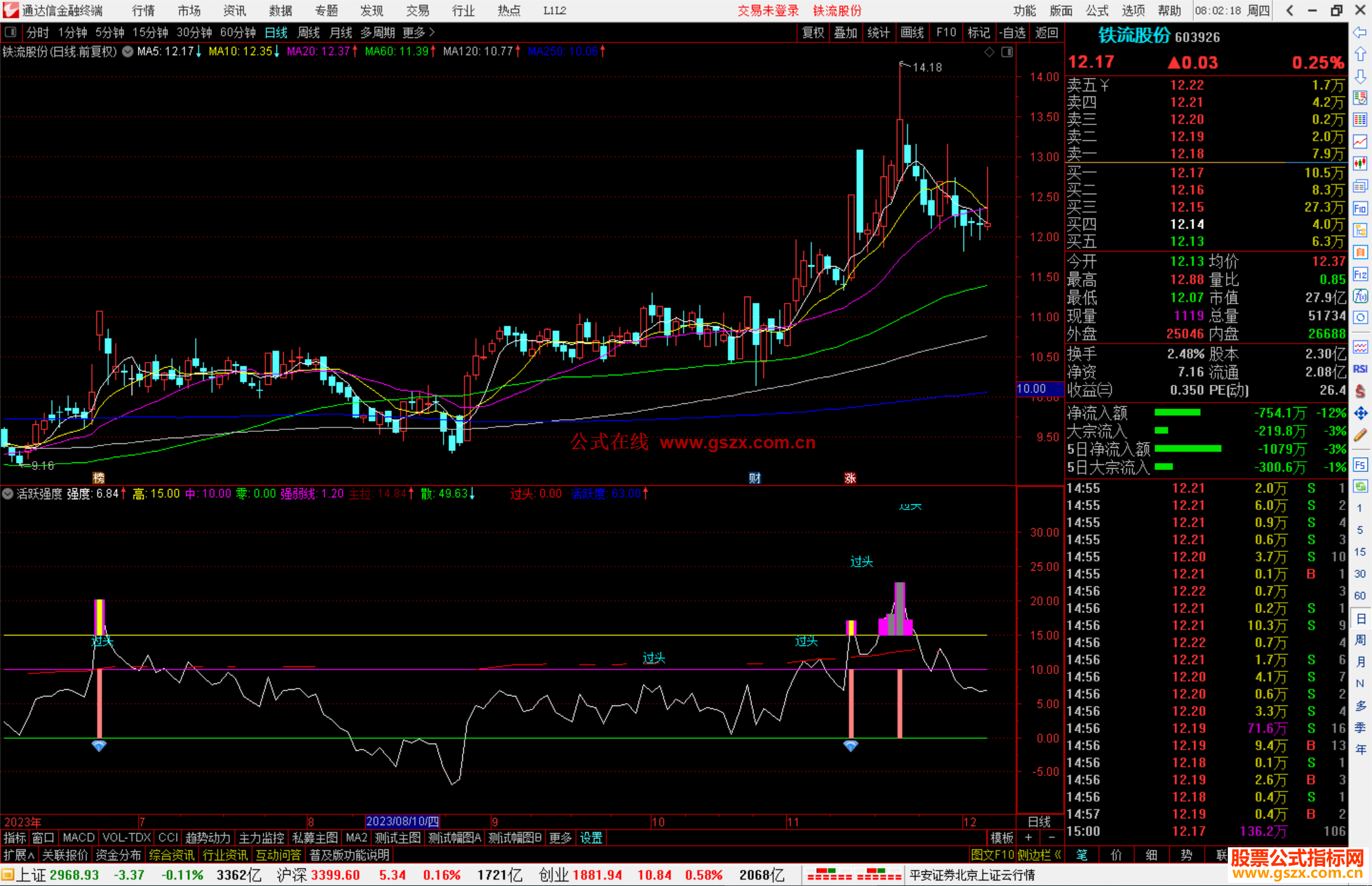The image size is (1372, 886).
Task: Toggle the left panel icon beside 分时
Action: pos(11,32)
